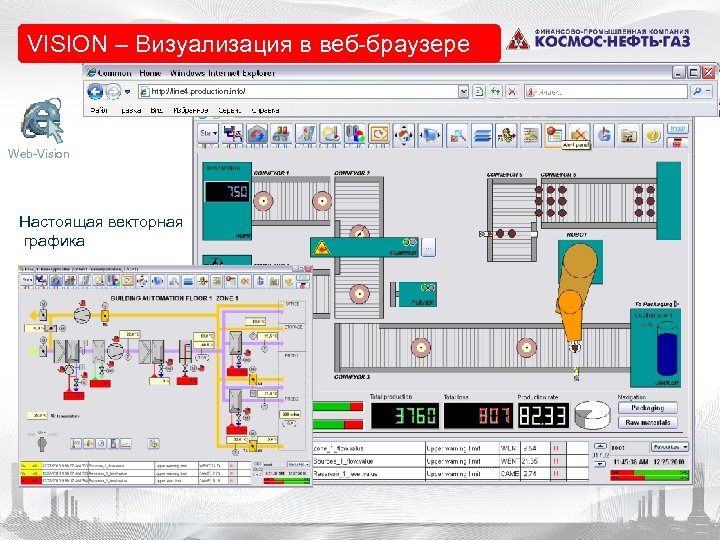The width and height of the screenshot is (720, 540).
Task: Click the magnifier search toolbar icon
Action: click(457, 135)
